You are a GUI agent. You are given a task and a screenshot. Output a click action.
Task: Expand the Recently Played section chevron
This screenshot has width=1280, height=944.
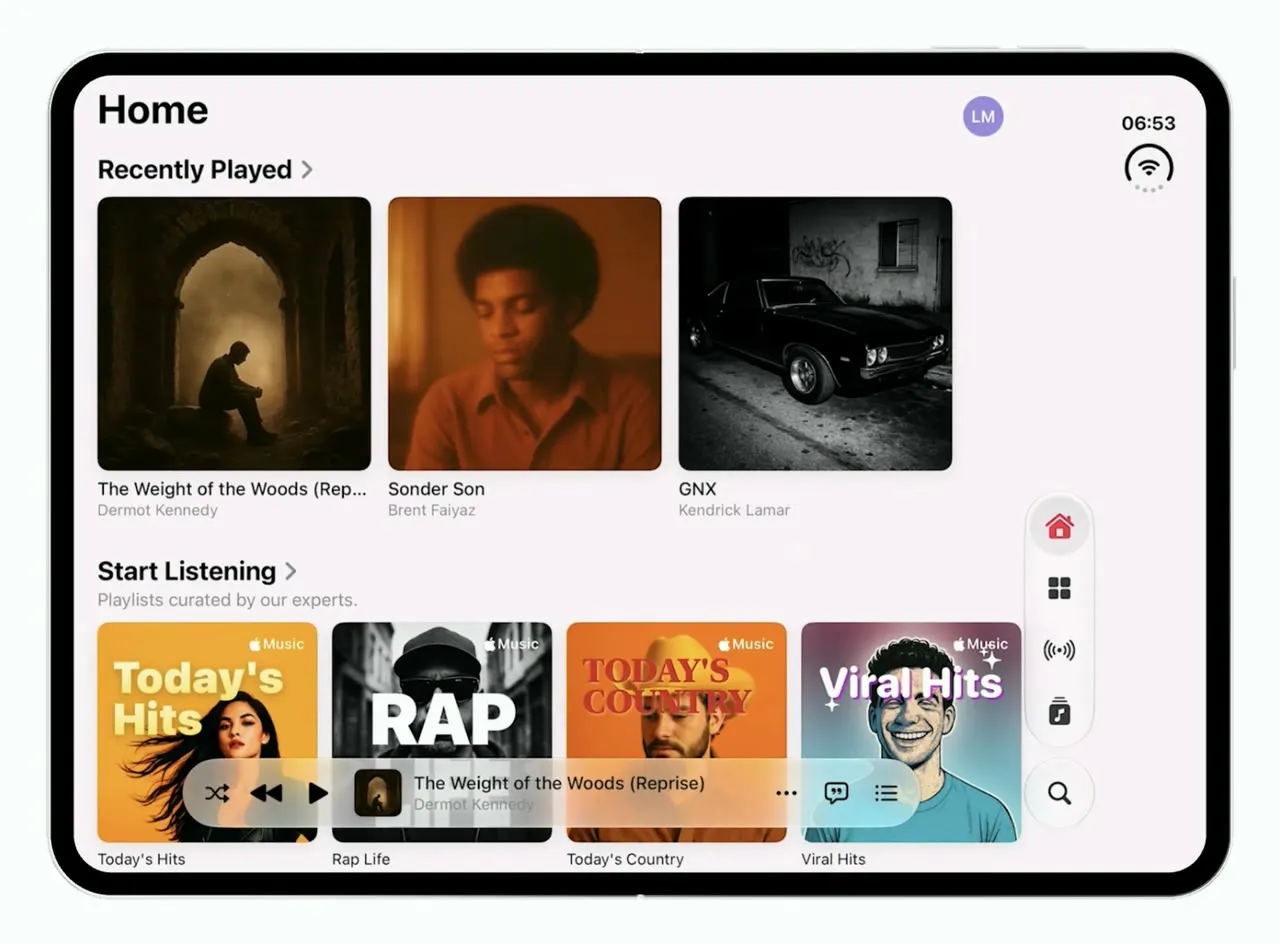pyautogui.click(x=307, y=170)
